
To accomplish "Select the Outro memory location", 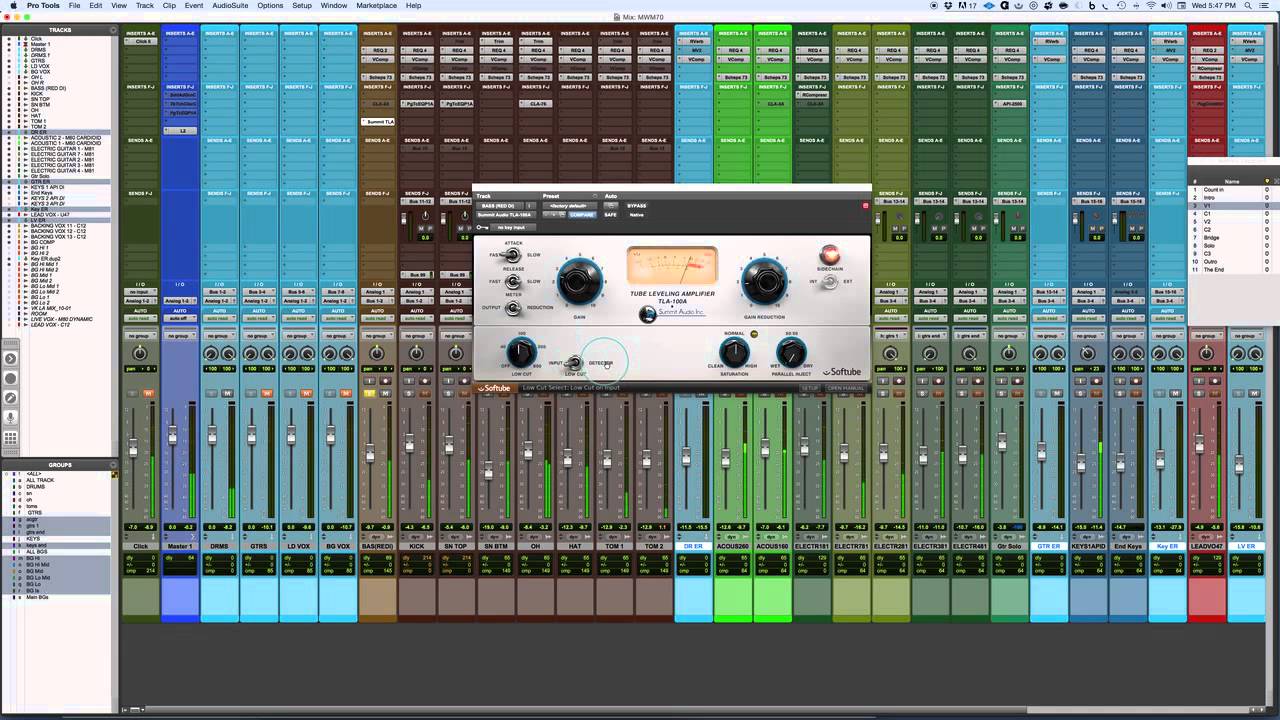I will pos(1210,262).
